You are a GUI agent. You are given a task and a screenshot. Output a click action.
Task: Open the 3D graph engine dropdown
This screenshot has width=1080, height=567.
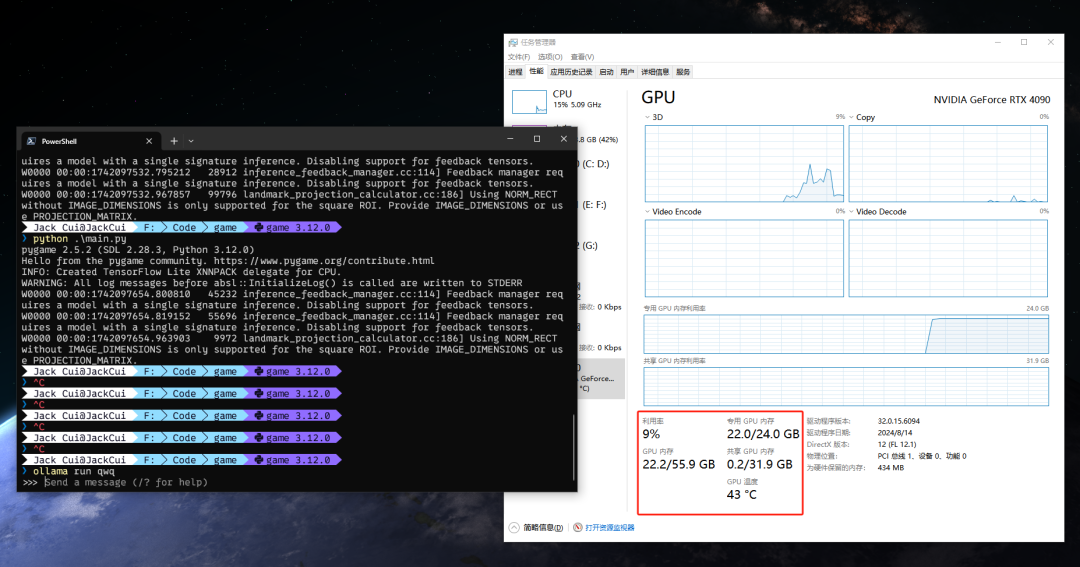(647, 117)
